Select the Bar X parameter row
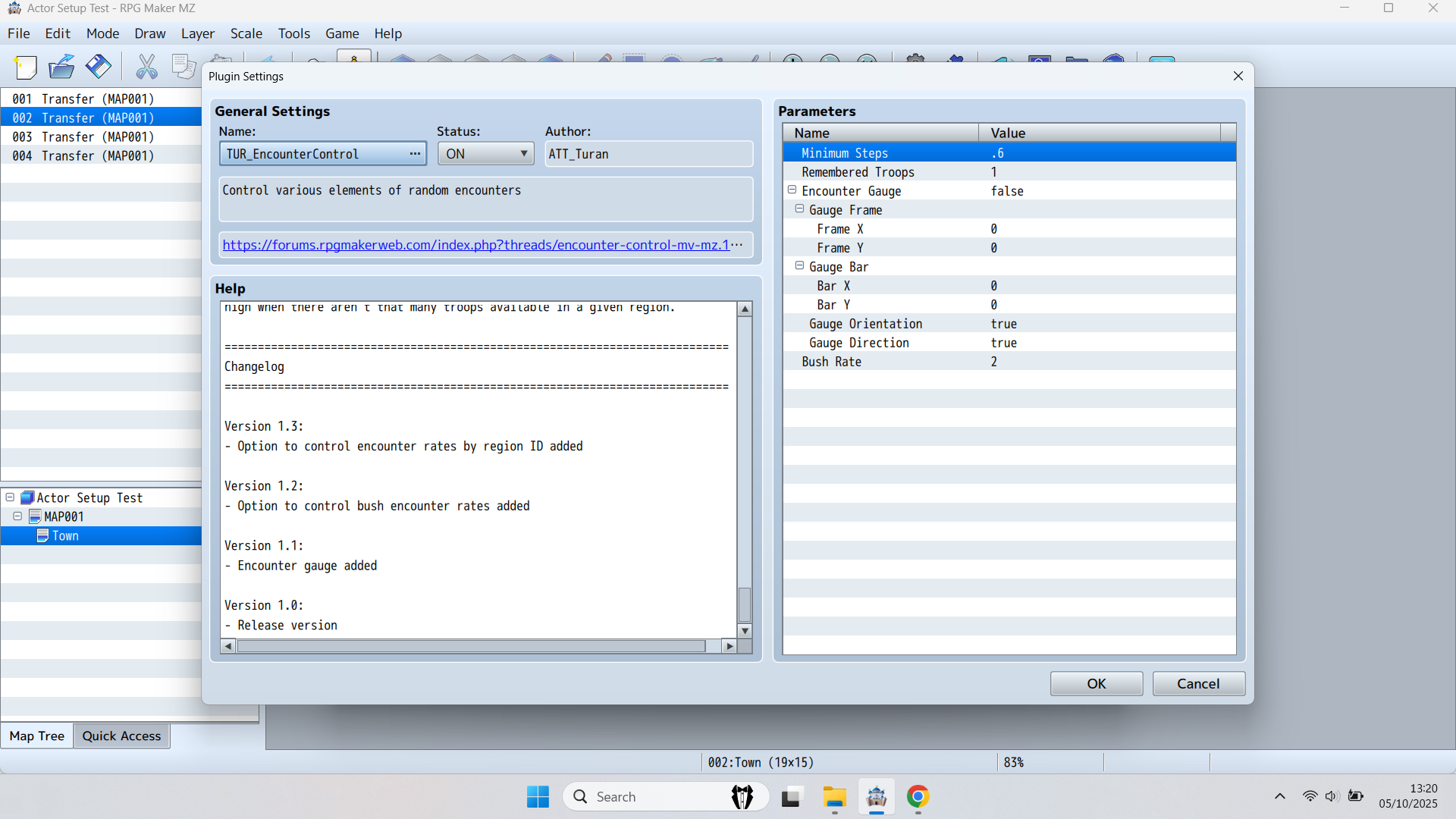1456x819 pixels. click(1009, 286)
